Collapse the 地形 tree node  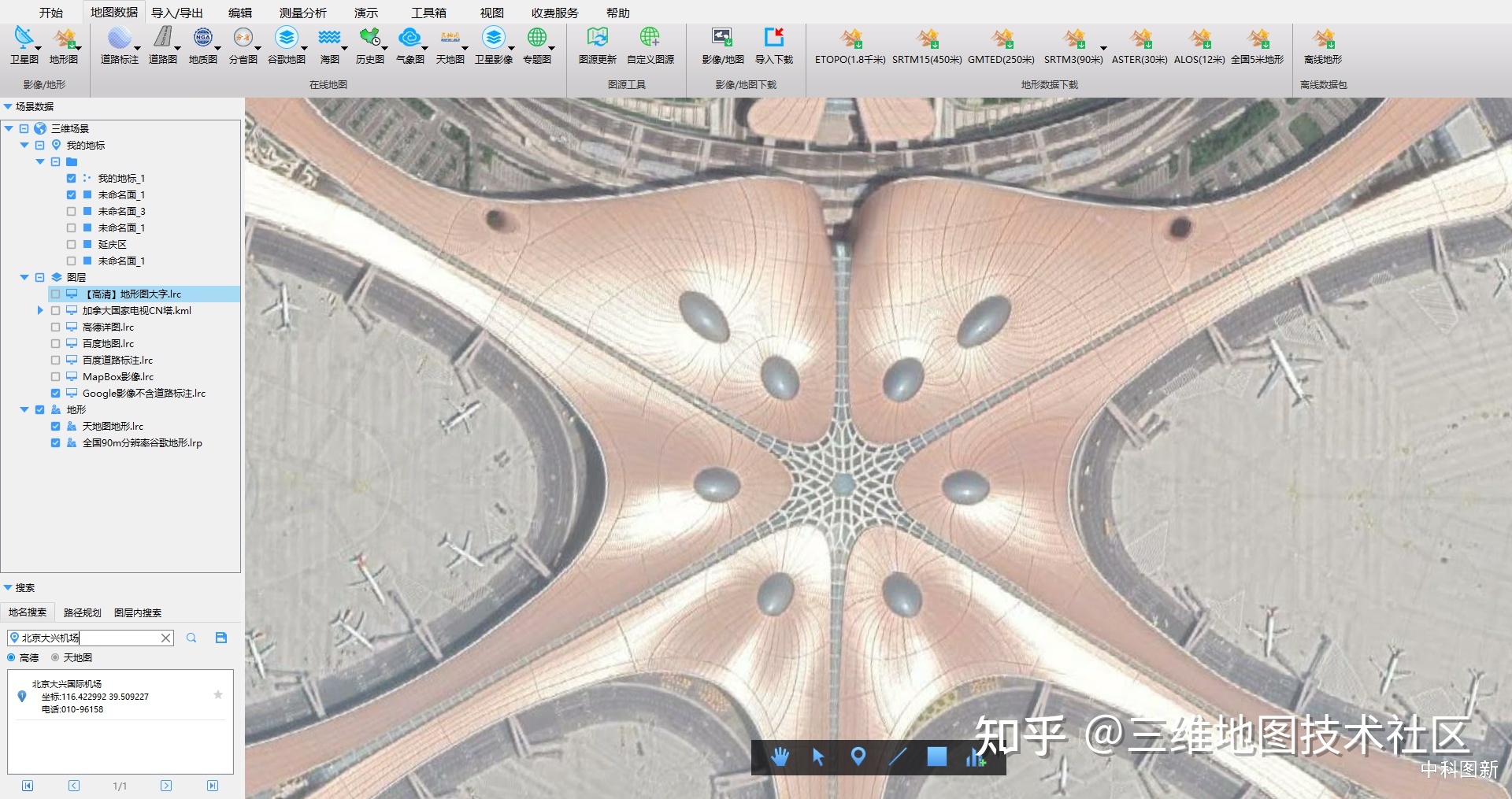tap(24, 410)
